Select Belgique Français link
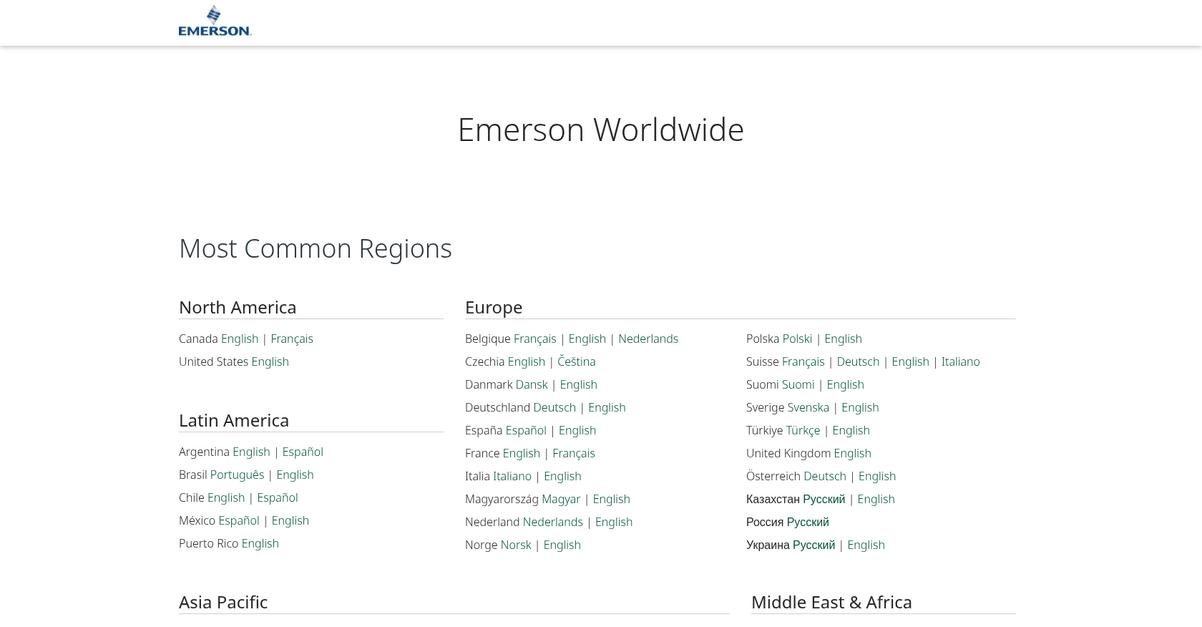This screenshot has height=627, width=1202. tap(535, 339)
